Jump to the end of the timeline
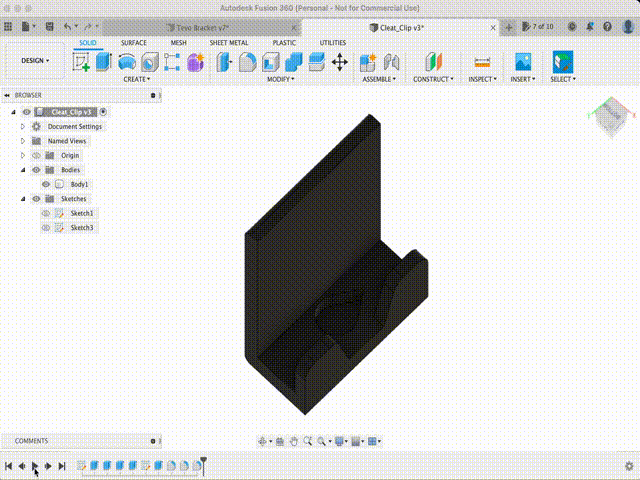Viewport: 640px width, 480px height. [62, 466]
